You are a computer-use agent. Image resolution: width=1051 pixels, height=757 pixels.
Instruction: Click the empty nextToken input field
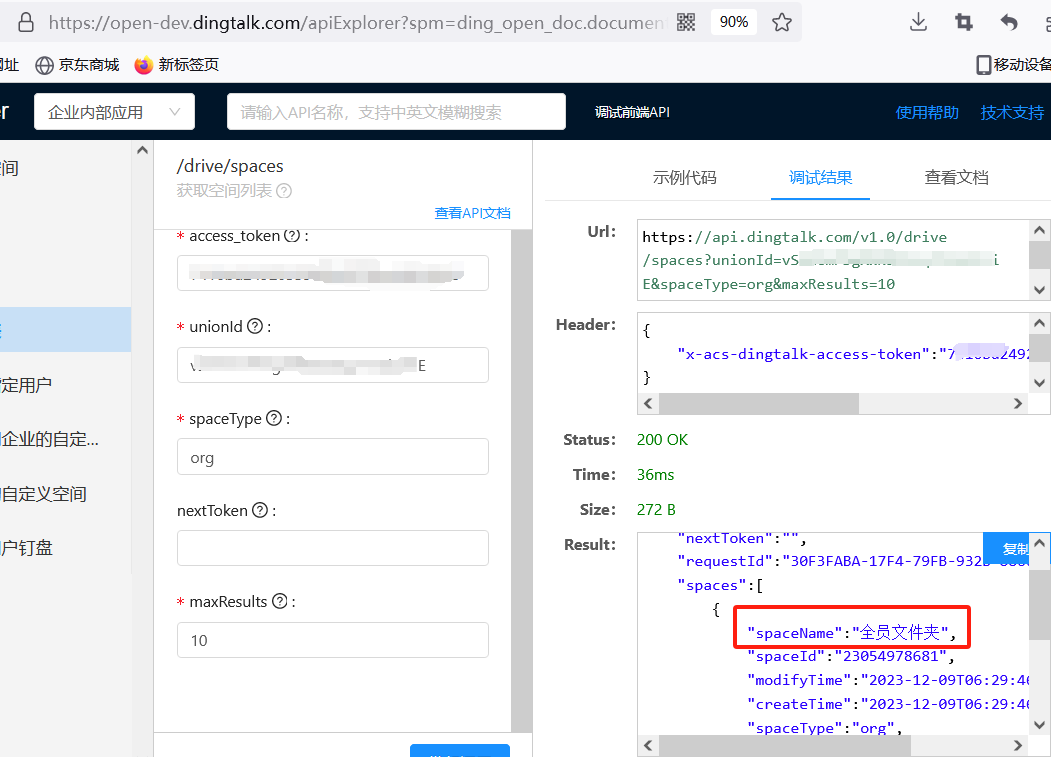coord(332,548)
